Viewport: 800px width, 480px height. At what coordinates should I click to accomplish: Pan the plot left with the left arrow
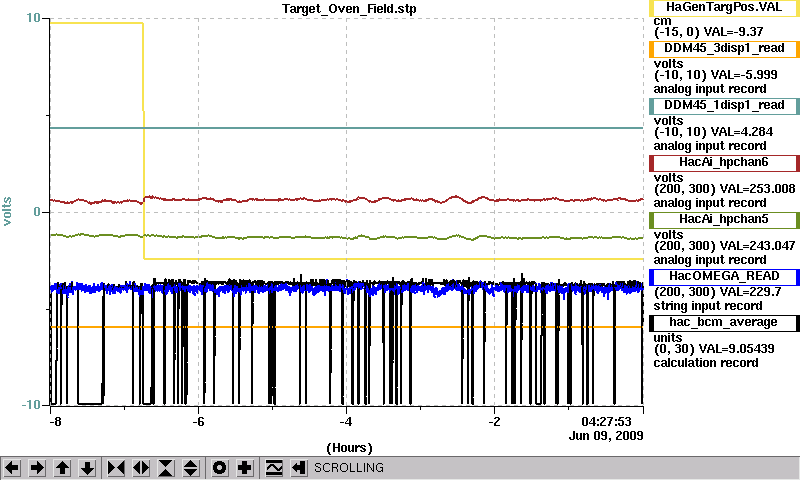pos(12,468)
